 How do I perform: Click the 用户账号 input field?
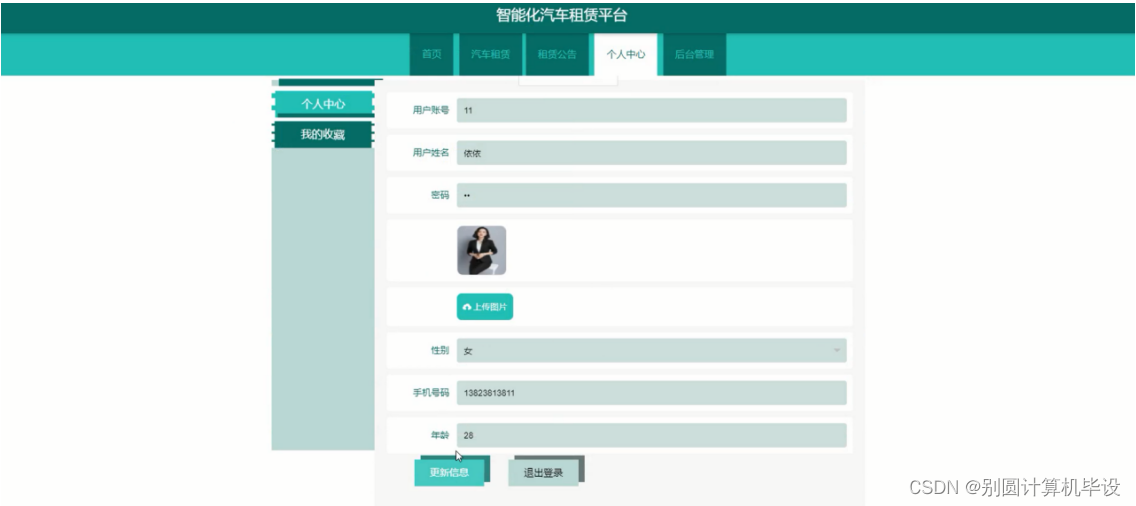pos(651,110)
